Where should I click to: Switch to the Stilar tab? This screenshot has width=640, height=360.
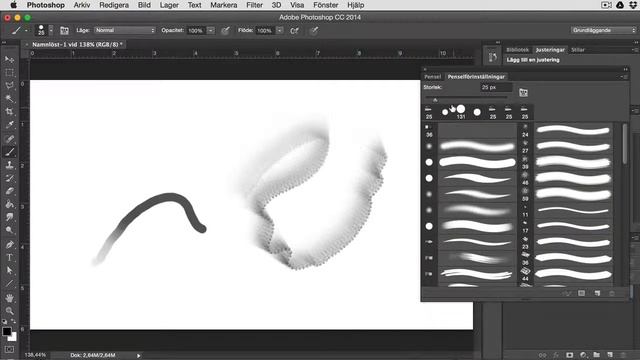(578, 50)
